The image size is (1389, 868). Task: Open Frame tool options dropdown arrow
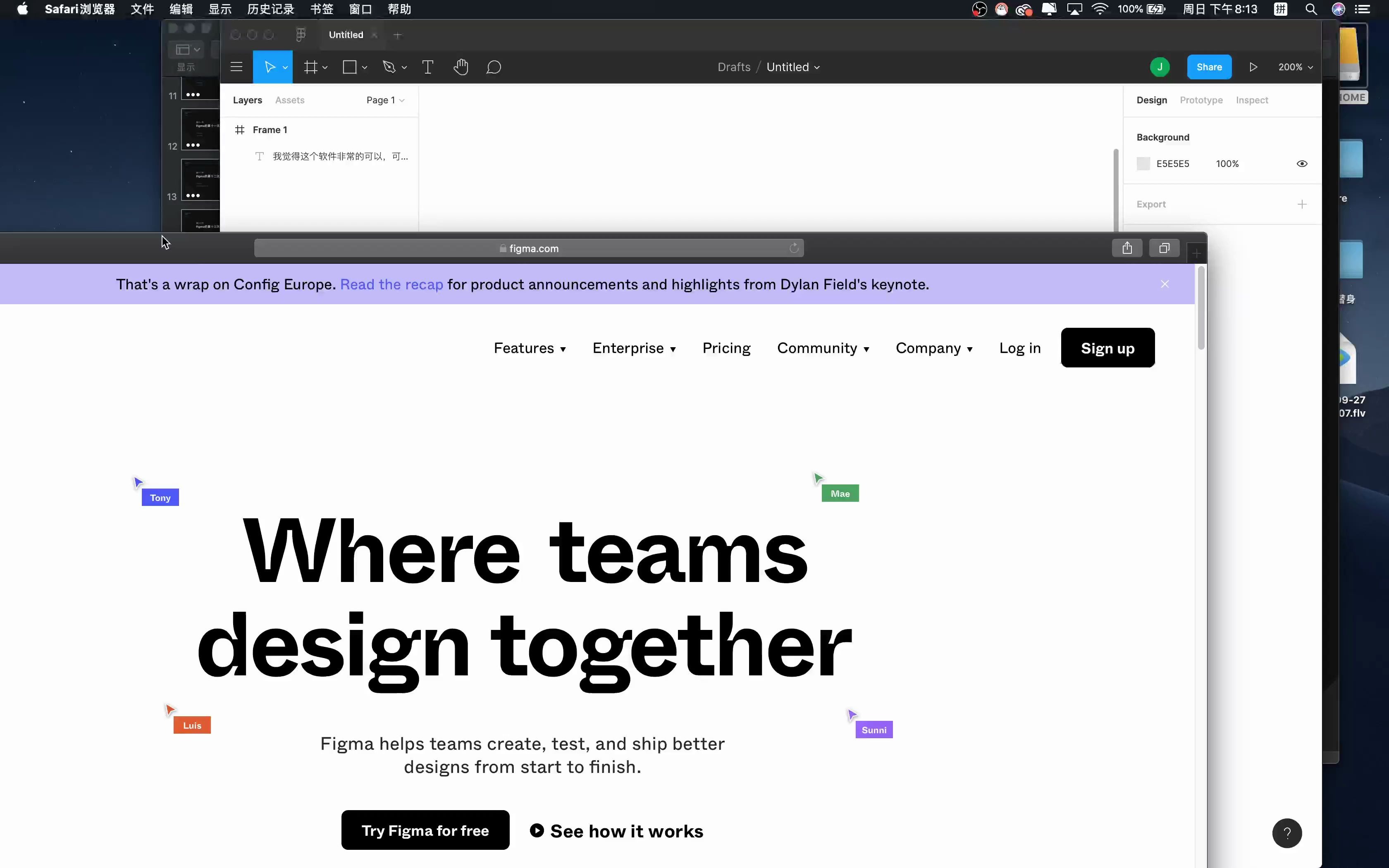tap(325, 68)
